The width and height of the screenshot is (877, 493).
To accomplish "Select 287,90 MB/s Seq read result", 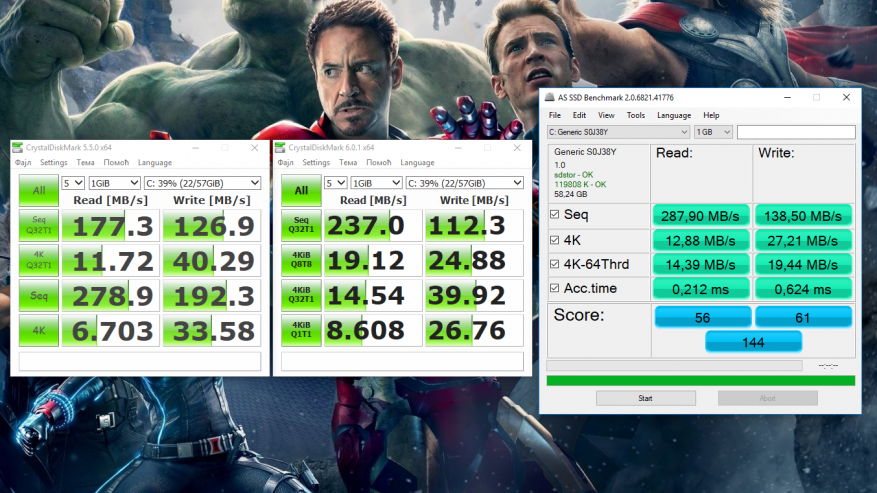I will [x=700, y=216].
